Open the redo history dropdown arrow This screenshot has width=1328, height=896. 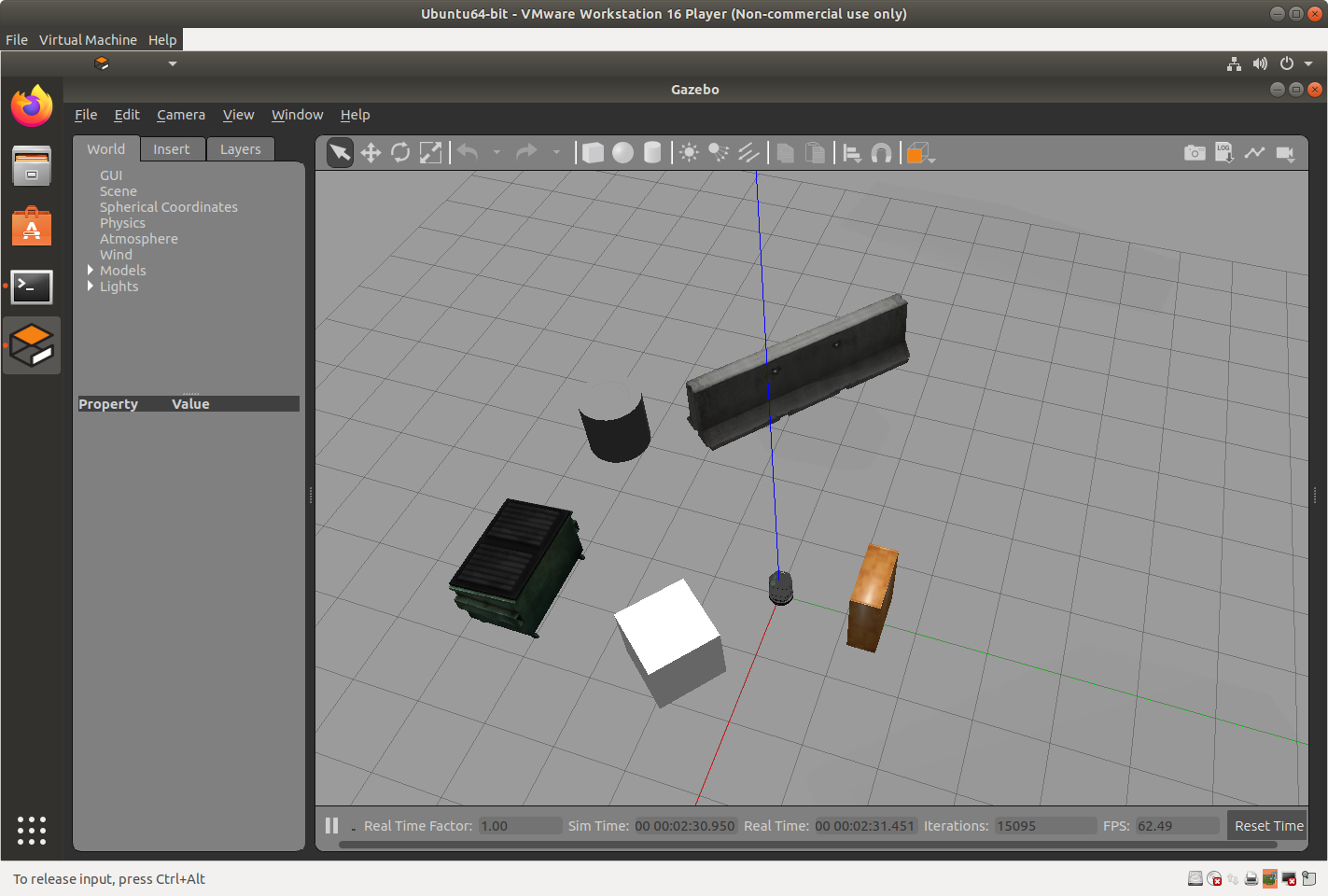coord(556,152)
